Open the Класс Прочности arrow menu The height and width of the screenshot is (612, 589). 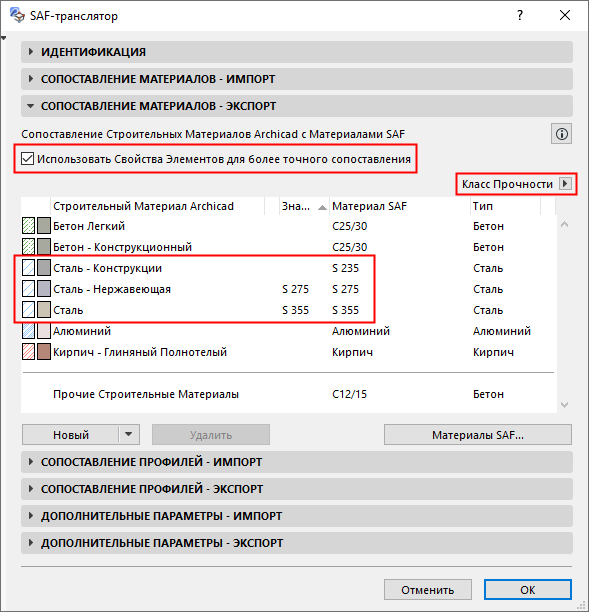pos(565,183)
